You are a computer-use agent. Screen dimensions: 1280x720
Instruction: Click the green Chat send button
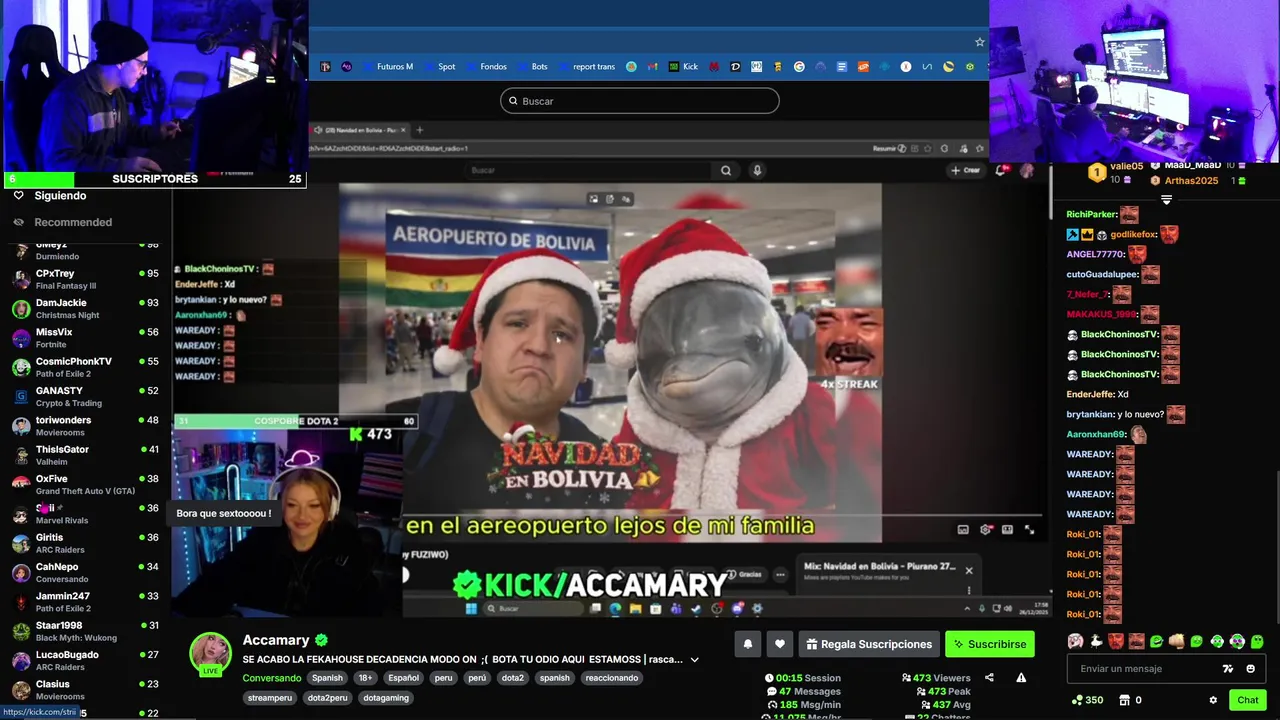(x=1247, y=700)
